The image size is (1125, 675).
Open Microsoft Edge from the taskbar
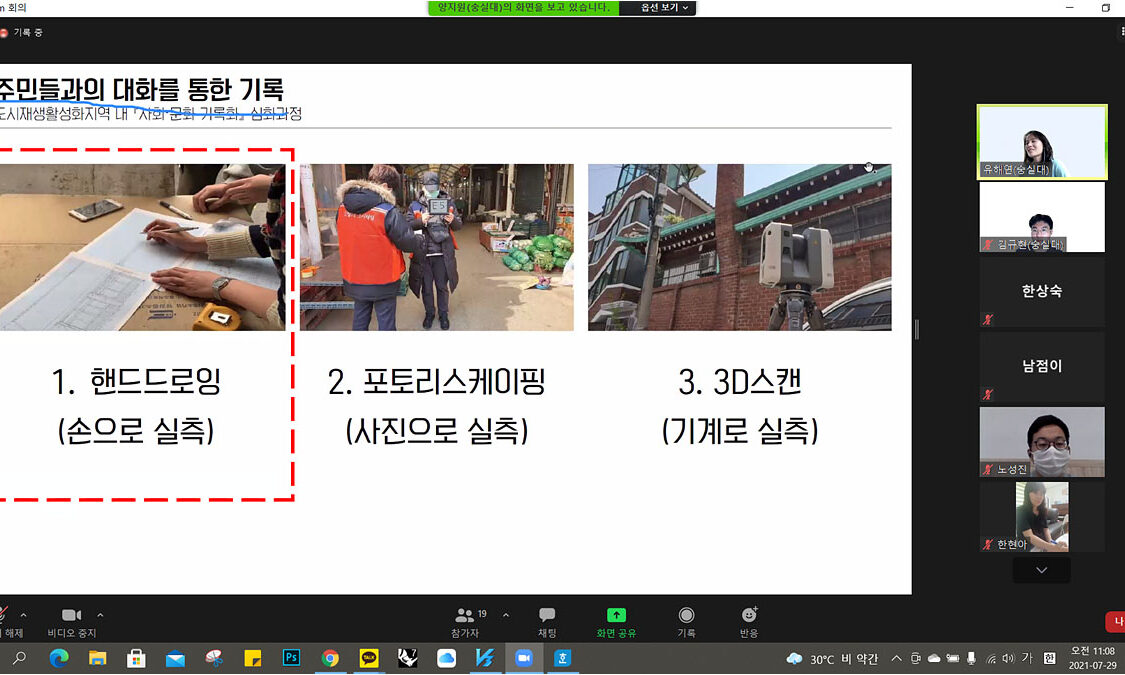tap(58, 658)
